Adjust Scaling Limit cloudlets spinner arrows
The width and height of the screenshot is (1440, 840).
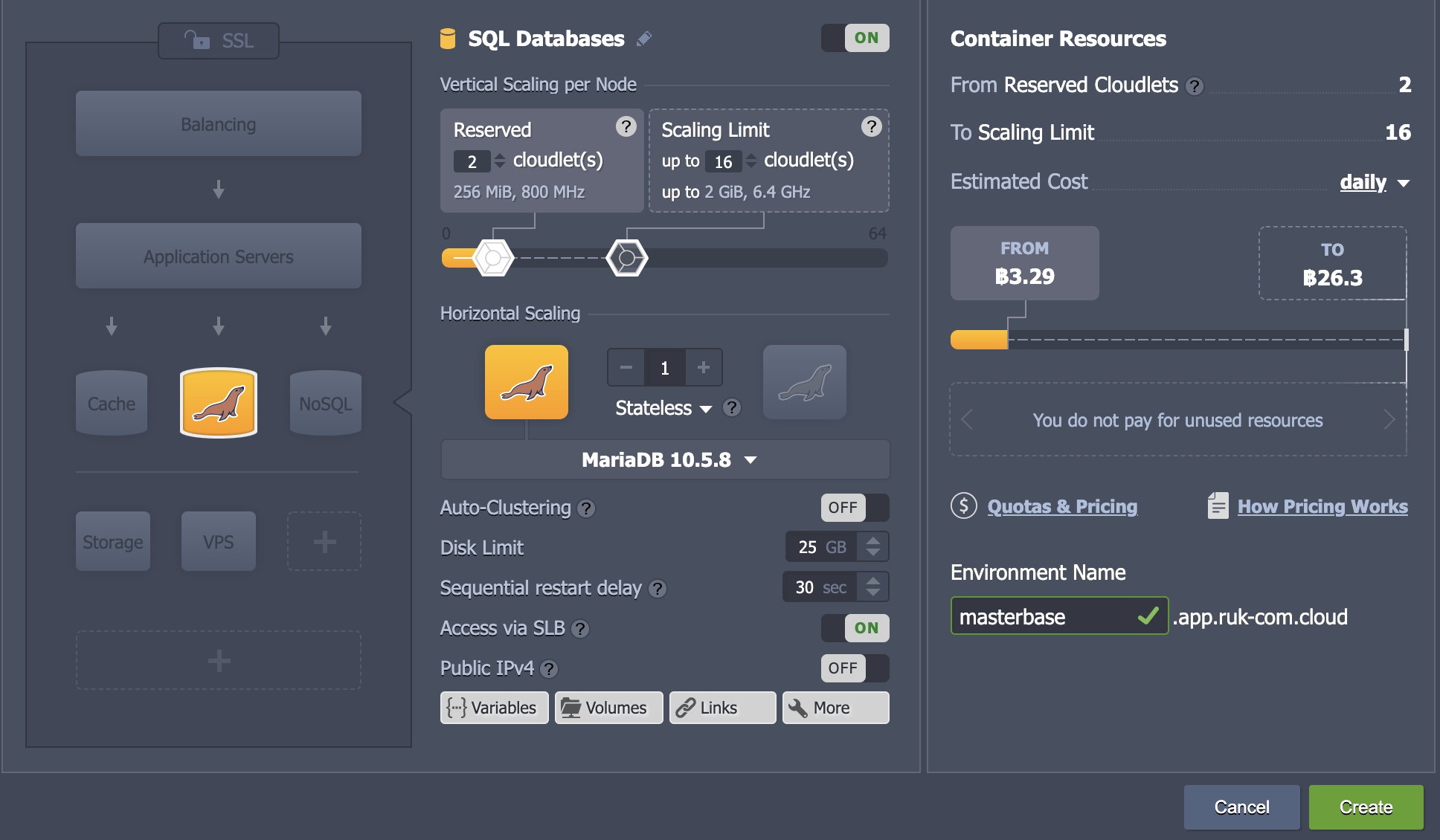coord(751,161)
